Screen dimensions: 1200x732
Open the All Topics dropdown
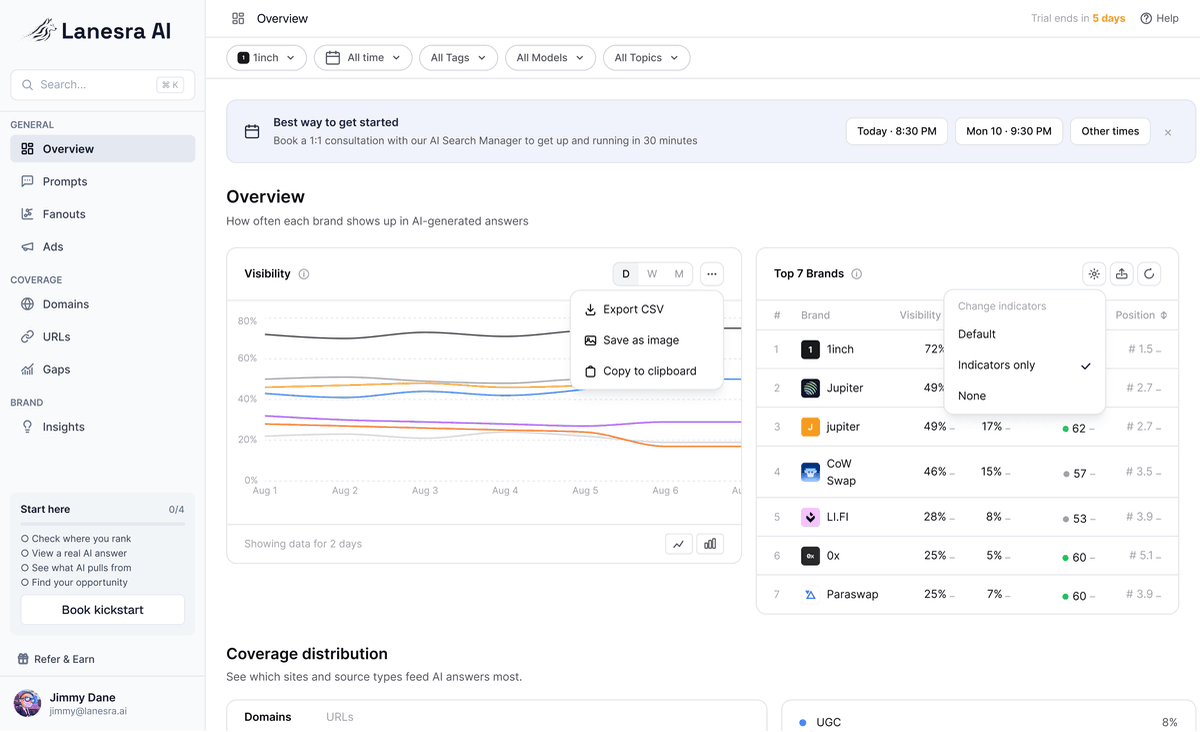click(646, 58)
